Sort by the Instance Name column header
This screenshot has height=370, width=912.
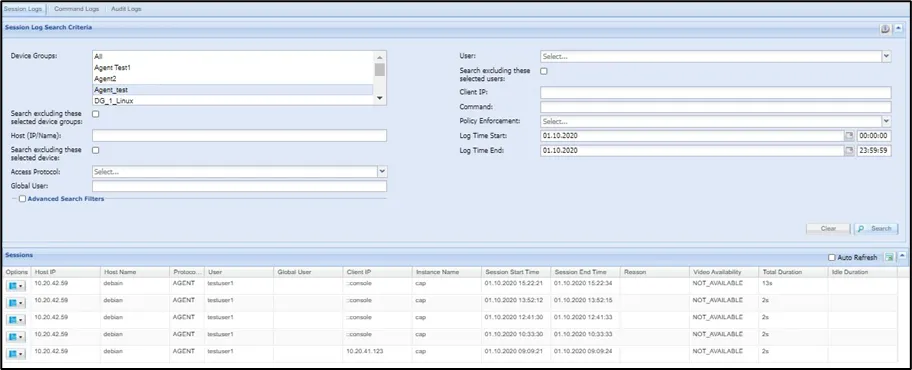pyautogui.click(x=447, y=272)
